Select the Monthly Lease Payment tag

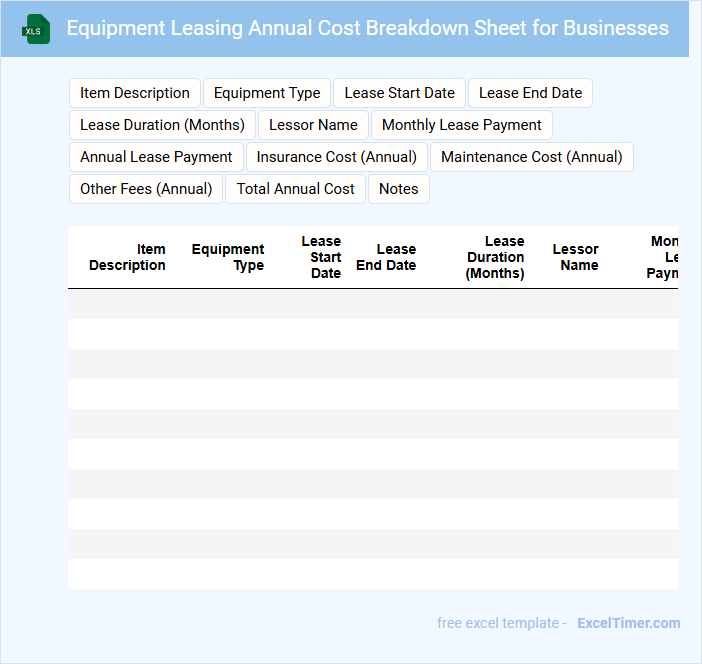[461, 125]
